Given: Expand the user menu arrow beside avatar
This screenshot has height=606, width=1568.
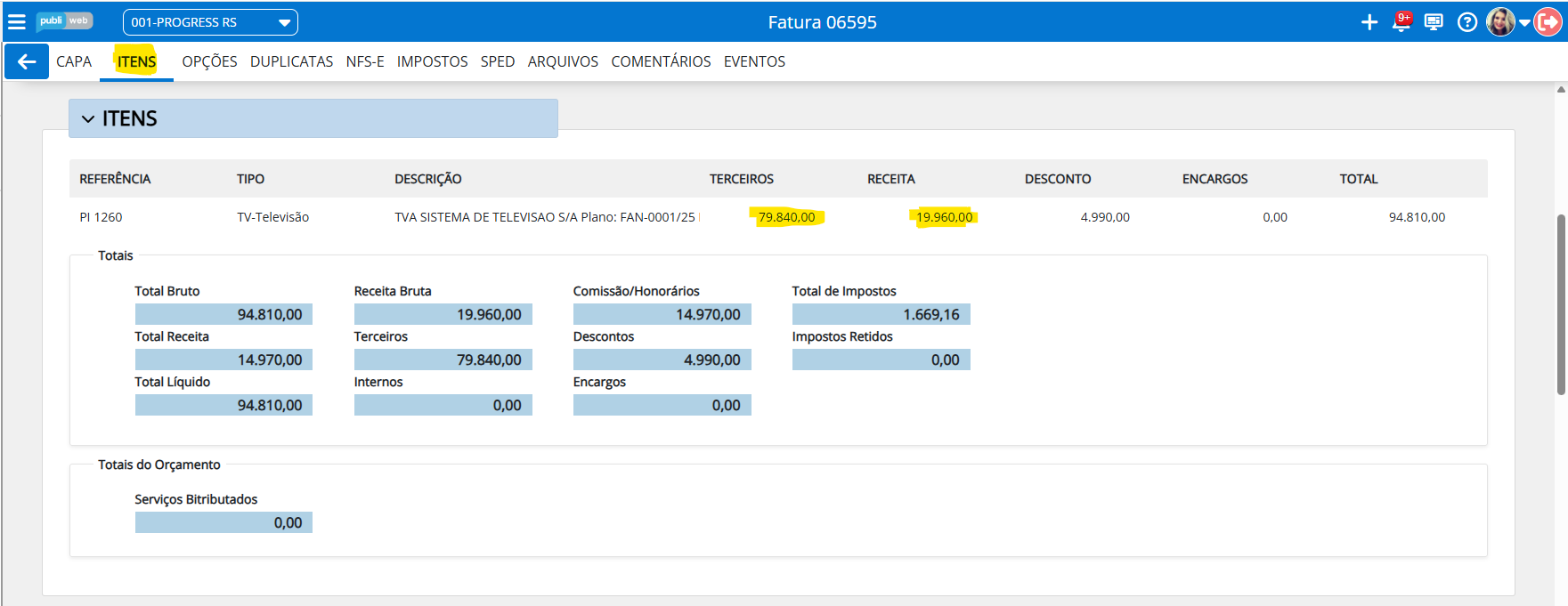Looking at the screenshot, I should tap(1524, 23).
